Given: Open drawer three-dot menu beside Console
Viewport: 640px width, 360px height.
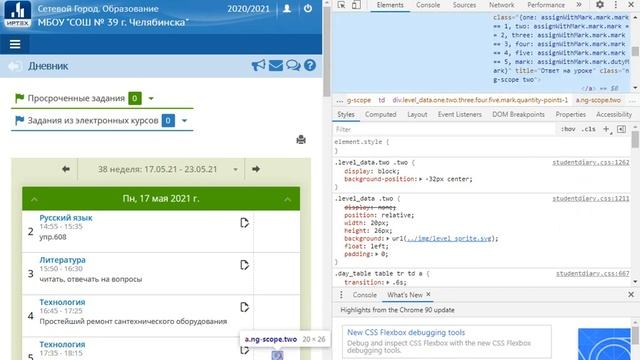Looking at the screenshot, I should [341, 295].
